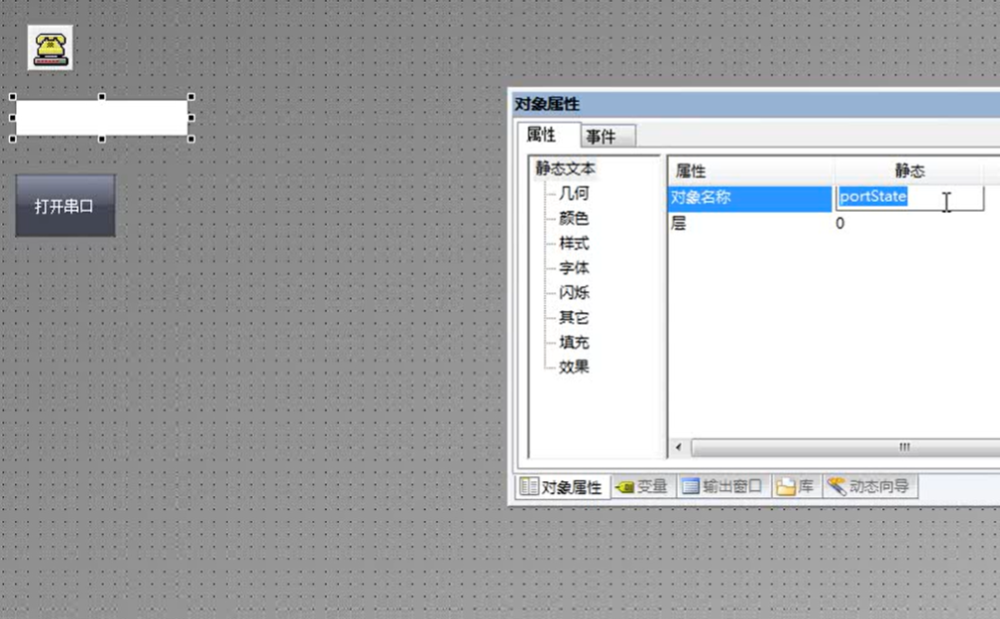Screen dimensions: 1000x619
Task: Switch to the 事件 (Events) tab
Action: point(601,136)
